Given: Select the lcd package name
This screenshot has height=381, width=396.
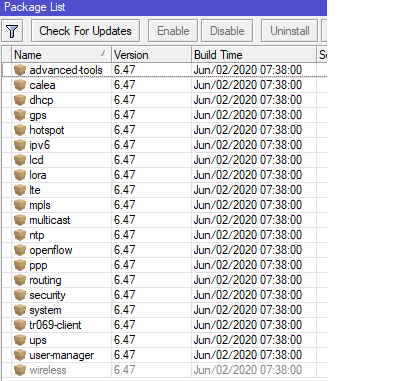Looking at the screenshot, I should click(36, 160).
